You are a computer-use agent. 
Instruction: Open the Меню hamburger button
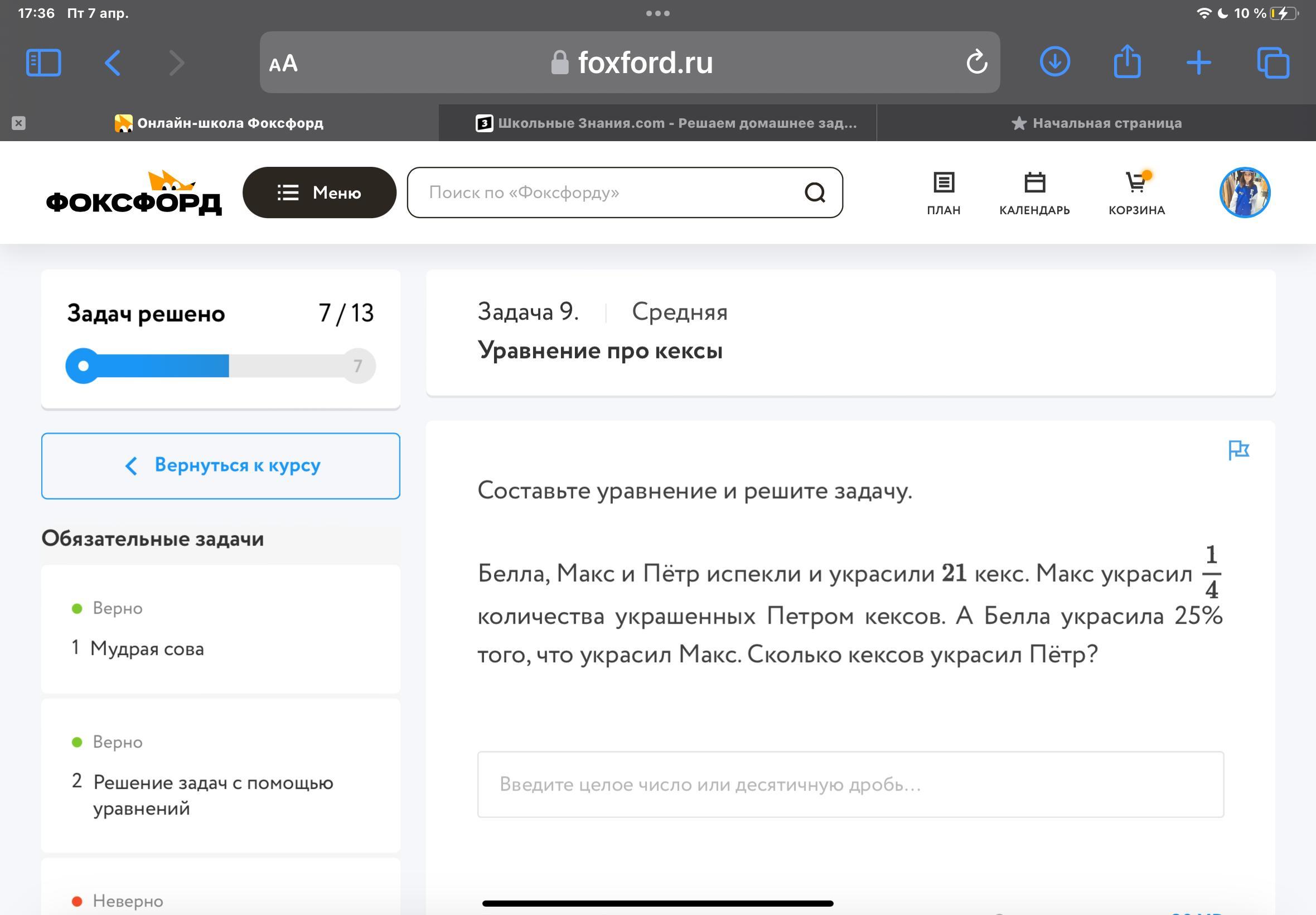319,192
